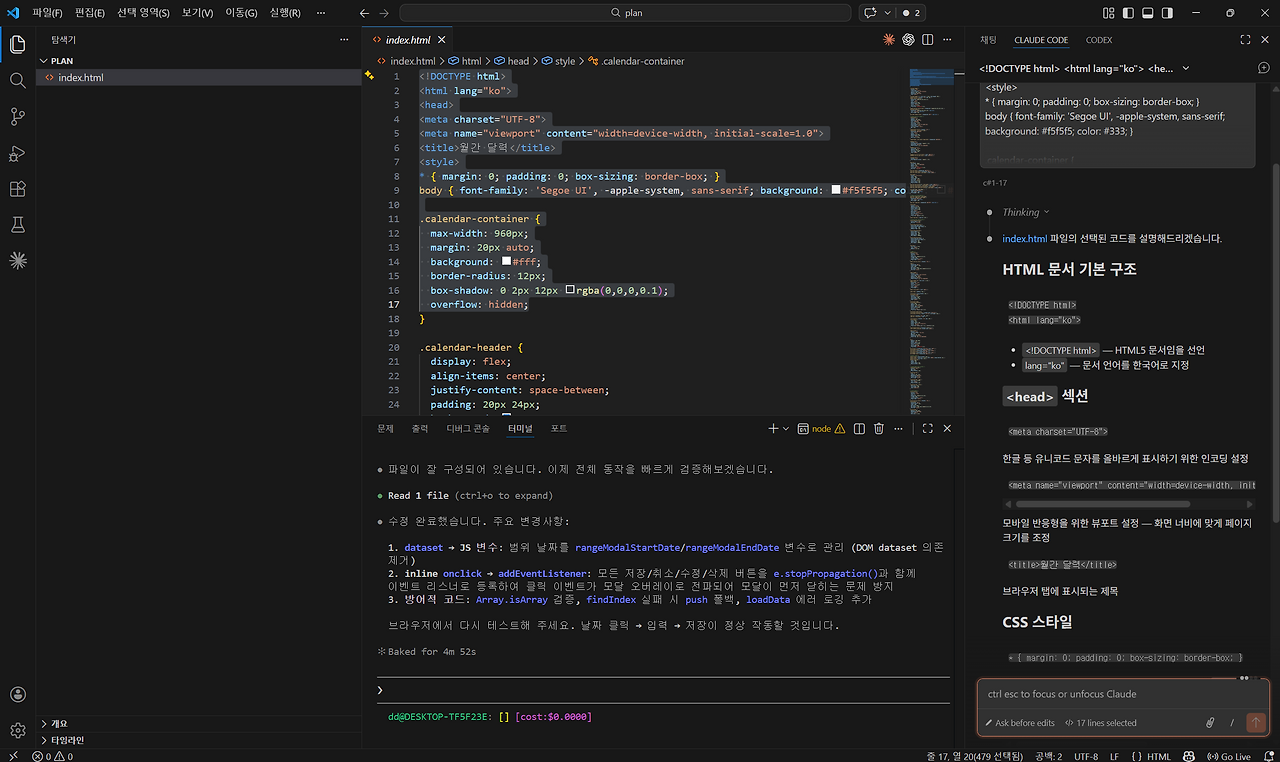This screenshot has height=762, width=1280.
Task: Click the Go Live status bar button
Action: (x=1229, y=757)
